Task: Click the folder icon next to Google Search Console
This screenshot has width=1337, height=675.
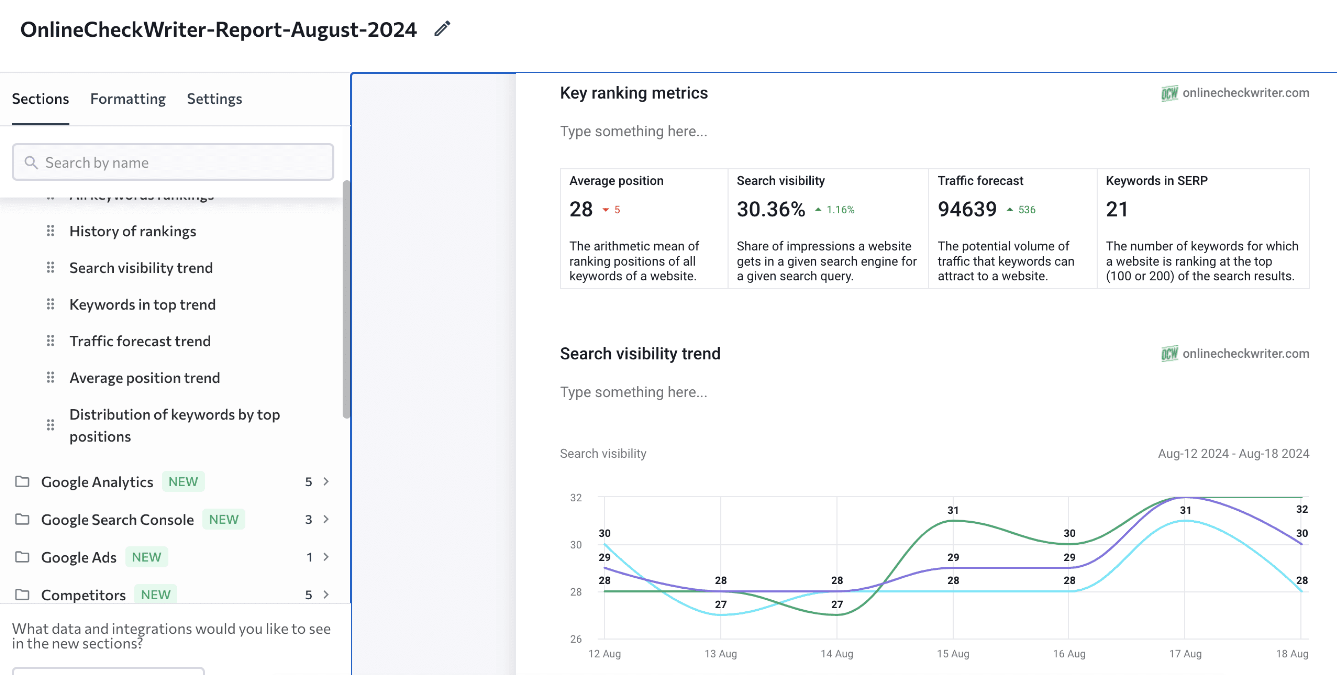Action: 21,519
